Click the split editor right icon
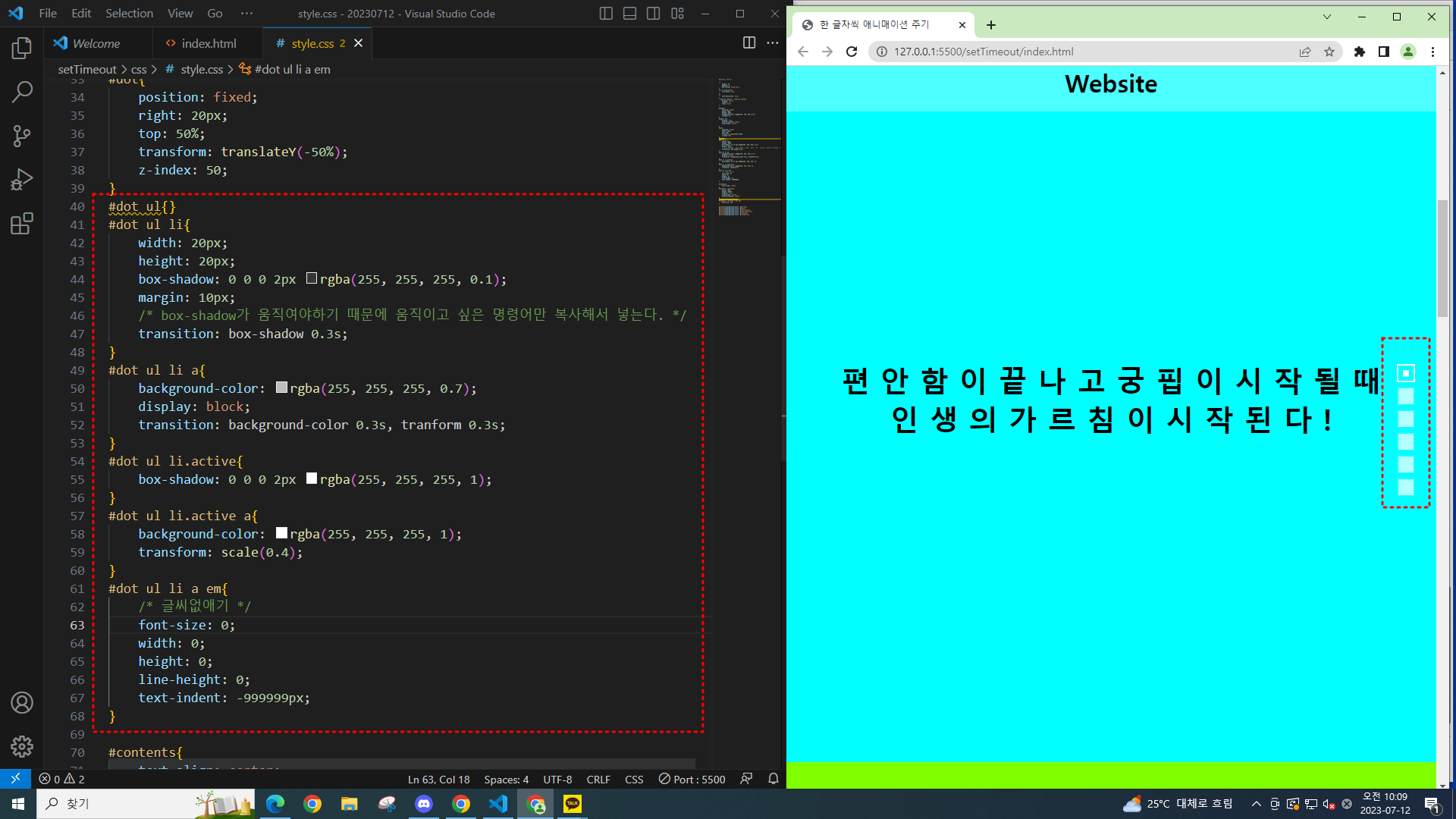Image resolution: width=1456 pixels, height=819 pixels. (749, 43)
